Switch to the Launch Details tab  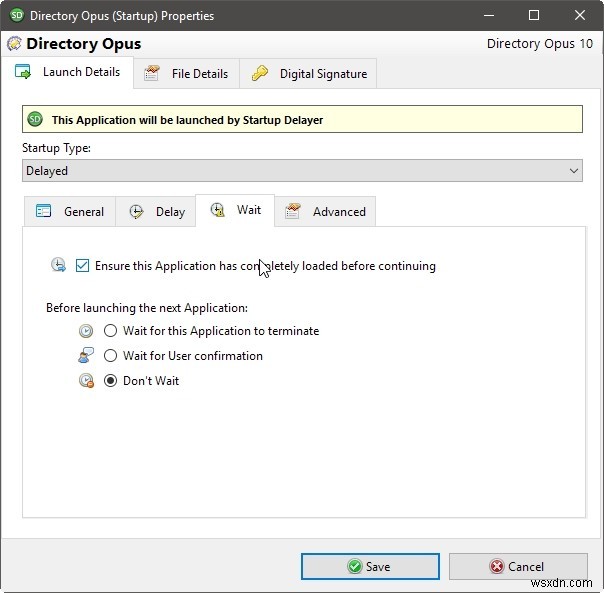68,72
